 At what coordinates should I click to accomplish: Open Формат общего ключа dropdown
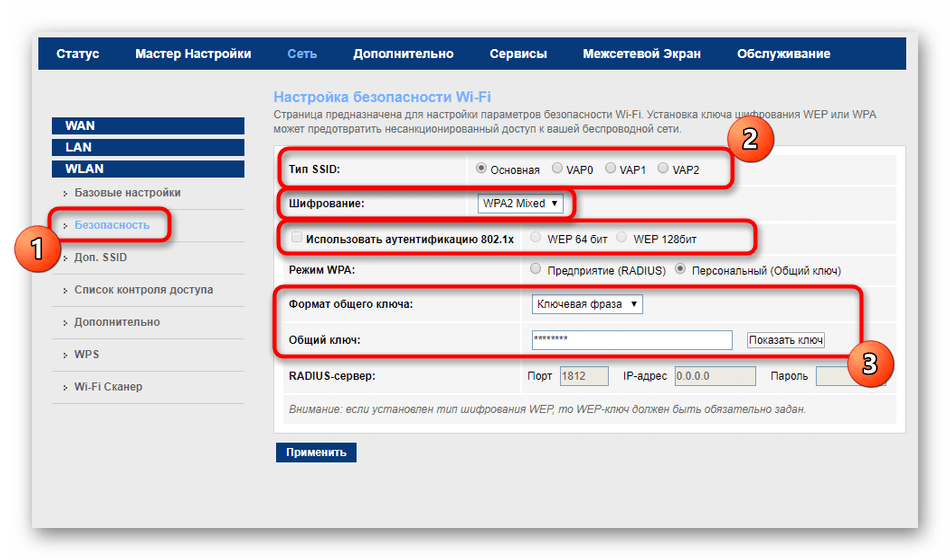pyautogui.click(x=587, y=304)
